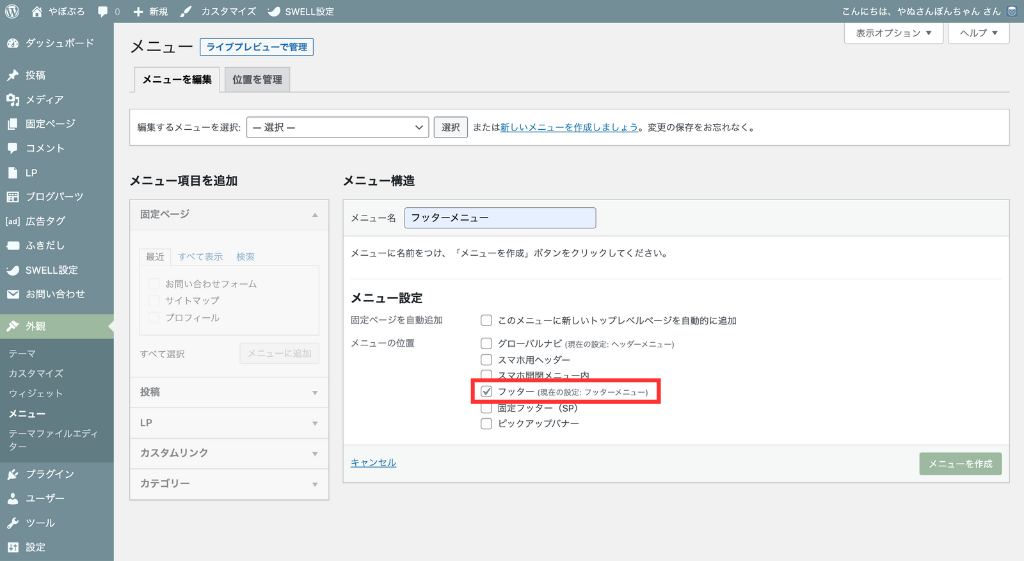This screenshot has width=1024, height=561.
Task: Uncheck the フッター menu location
Action: [x=486, y=391]
